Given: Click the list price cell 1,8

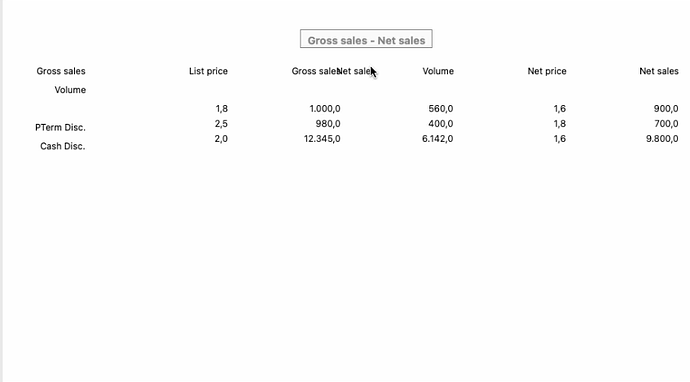Looking at the screenshot, I should pos(221,109).
